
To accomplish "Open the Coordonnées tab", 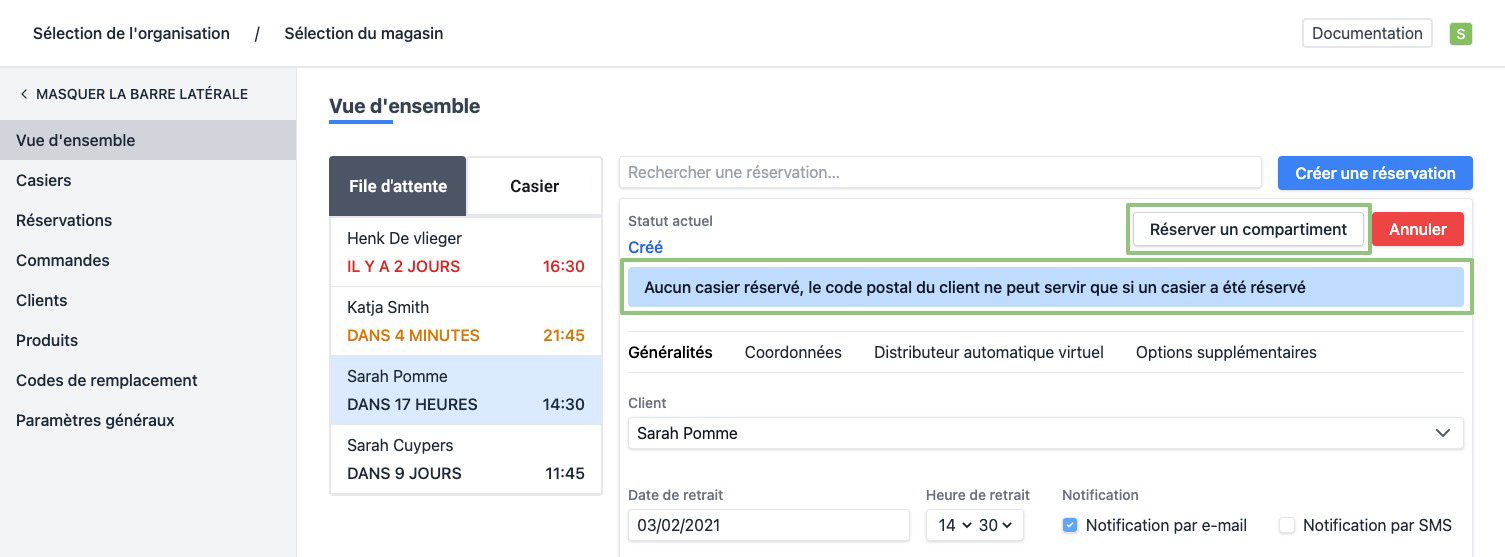I will [793, 352].
